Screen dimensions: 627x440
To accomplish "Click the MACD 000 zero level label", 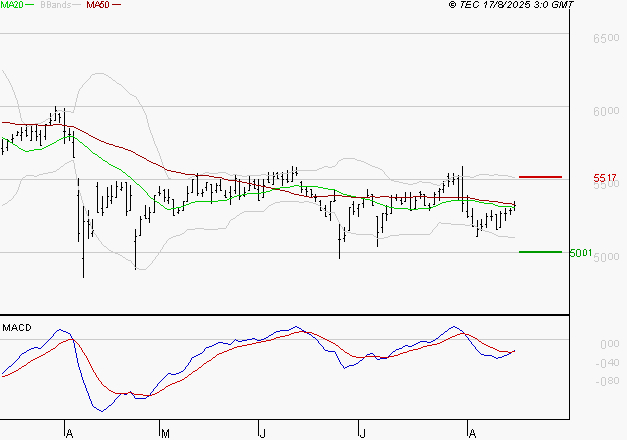I will 607,344.
